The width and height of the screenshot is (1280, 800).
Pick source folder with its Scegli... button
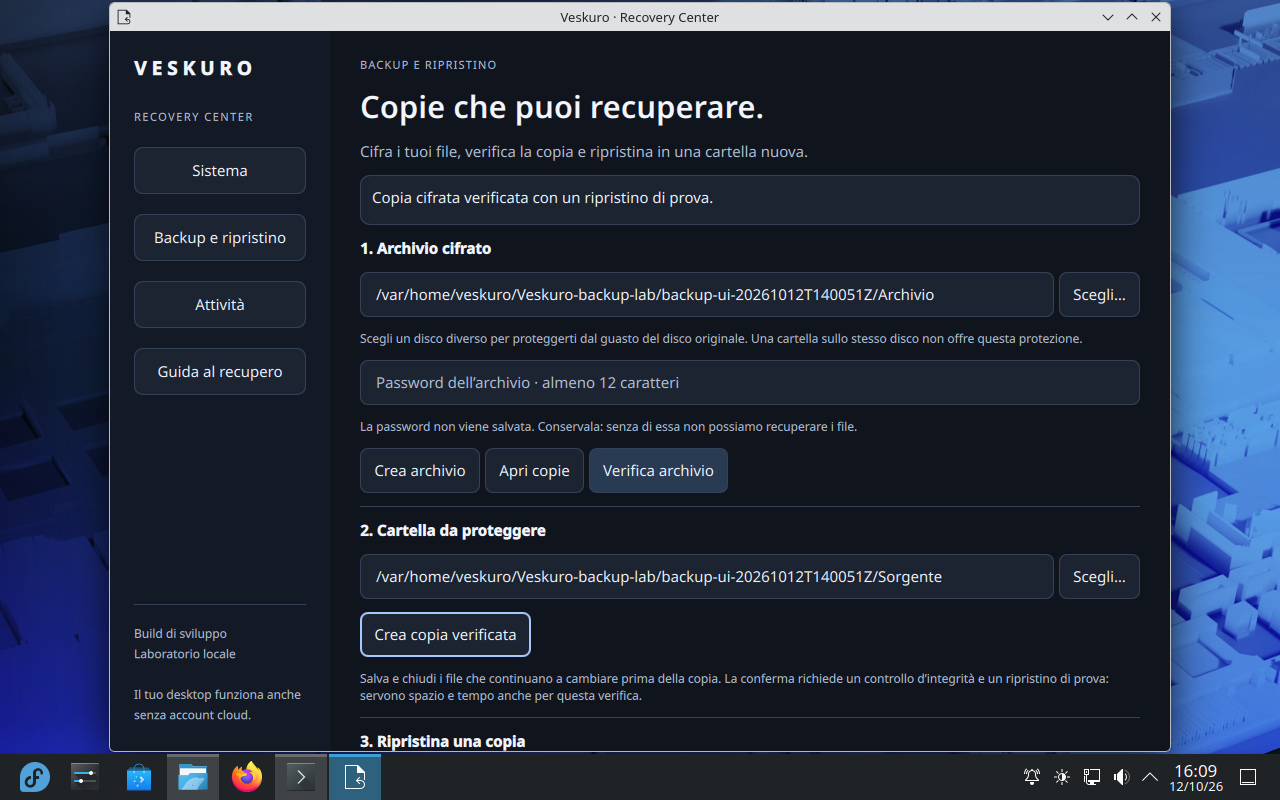tap(1099, 577)
